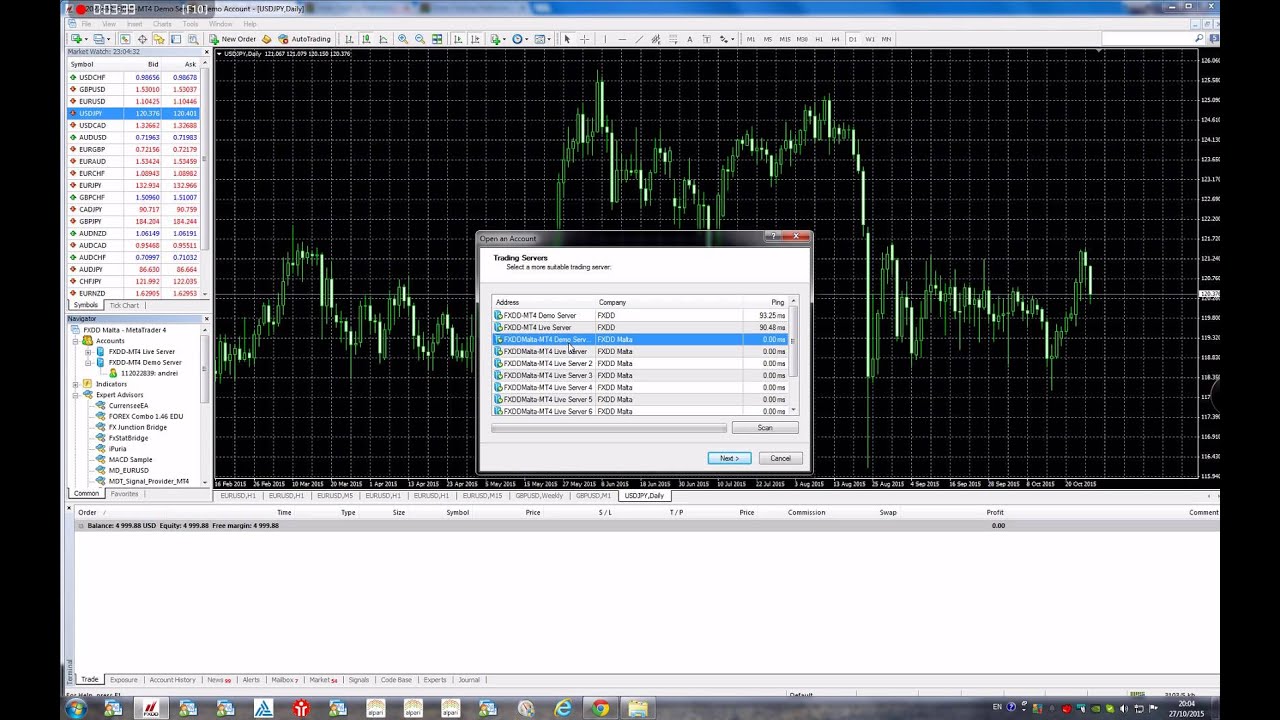This screenshot has height=720, width=1280.
Task: Click the bar chart type icon
Action: [x=349, y=39]
